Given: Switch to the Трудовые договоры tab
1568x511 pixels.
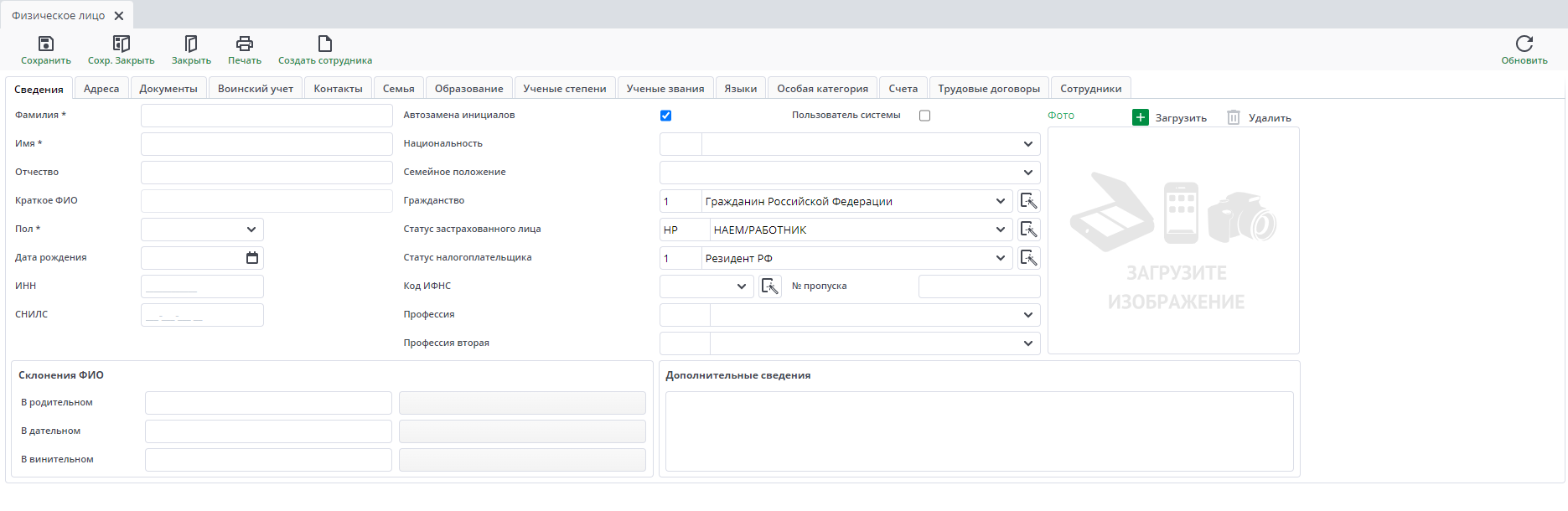Looking at the screenshot, I should pos(988,89).
